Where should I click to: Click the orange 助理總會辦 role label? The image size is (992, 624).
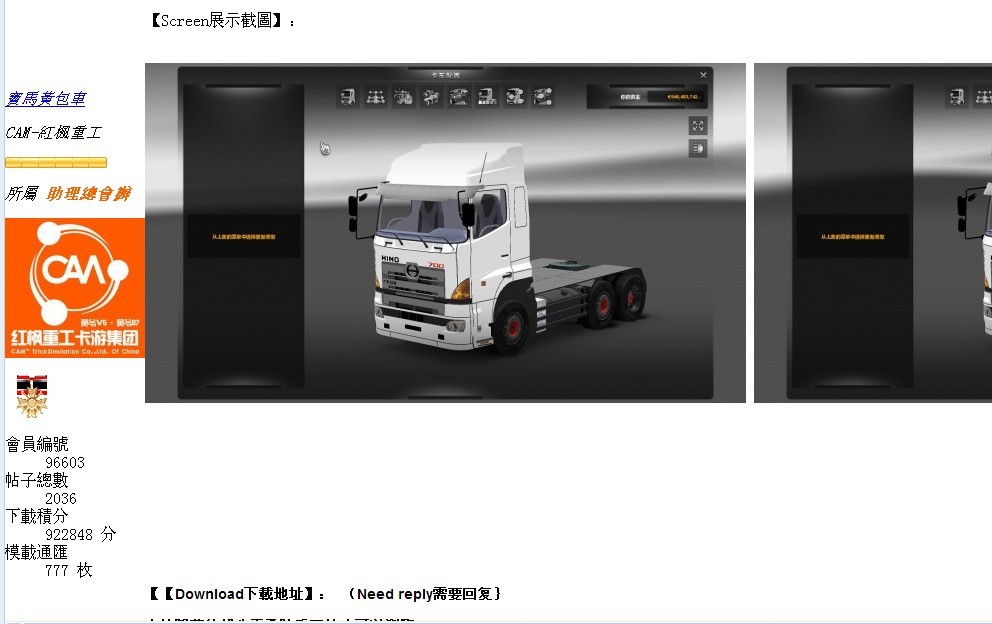tap(89, 194)
